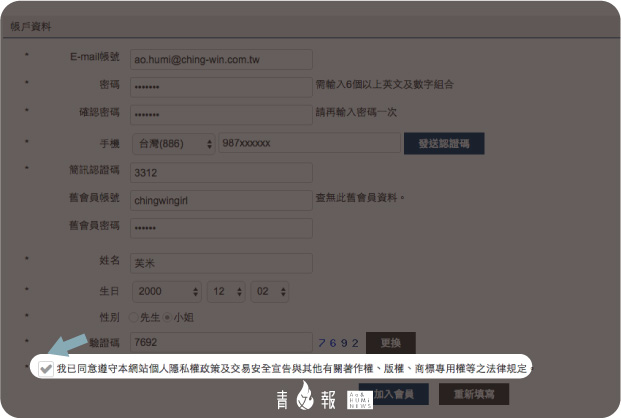Image resolution: width=621 pixels, height=418 pixels.
Task: Select the 小姐 gender radio button
Action: click(169, 317)
